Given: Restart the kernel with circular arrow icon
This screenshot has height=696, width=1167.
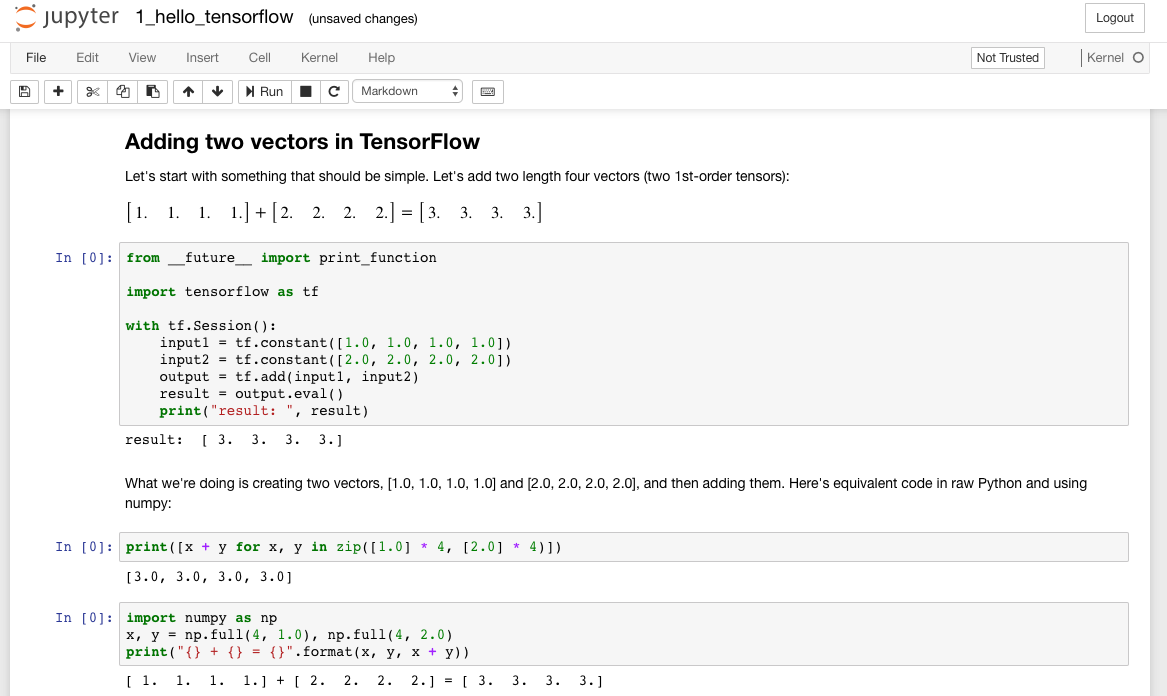Looking at the screenshot, I should pyautogui.click(x=334, y=92).
